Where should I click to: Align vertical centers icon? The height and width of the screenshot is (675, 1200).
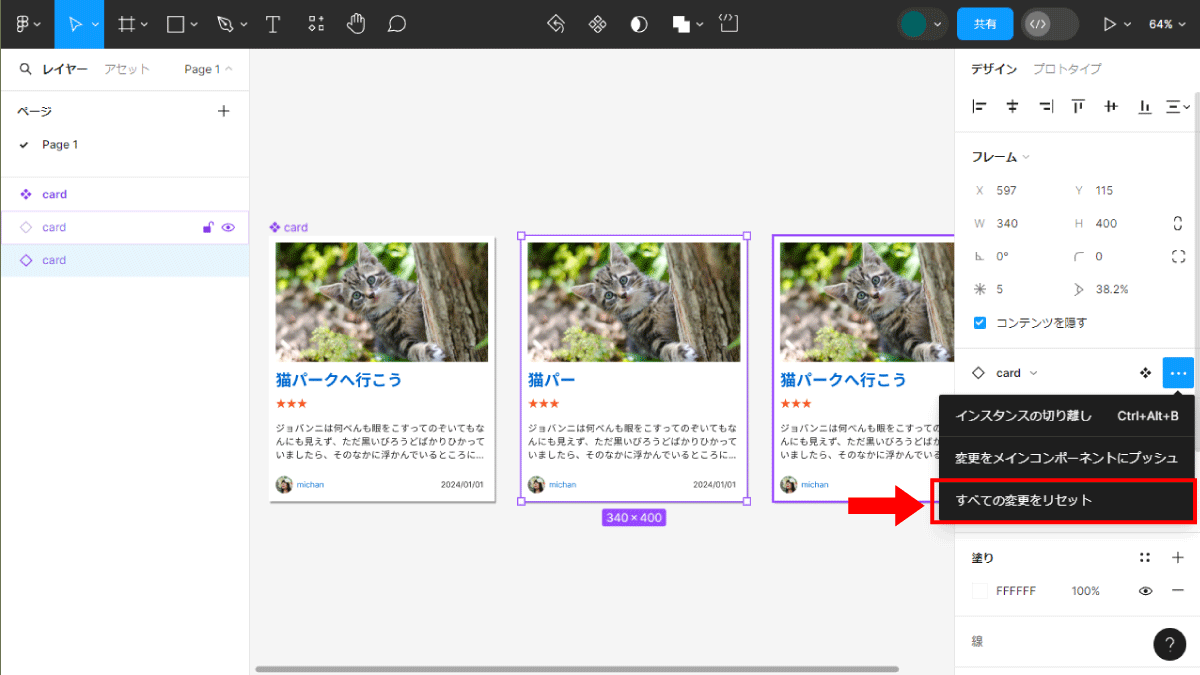(x=1111, y=106)
